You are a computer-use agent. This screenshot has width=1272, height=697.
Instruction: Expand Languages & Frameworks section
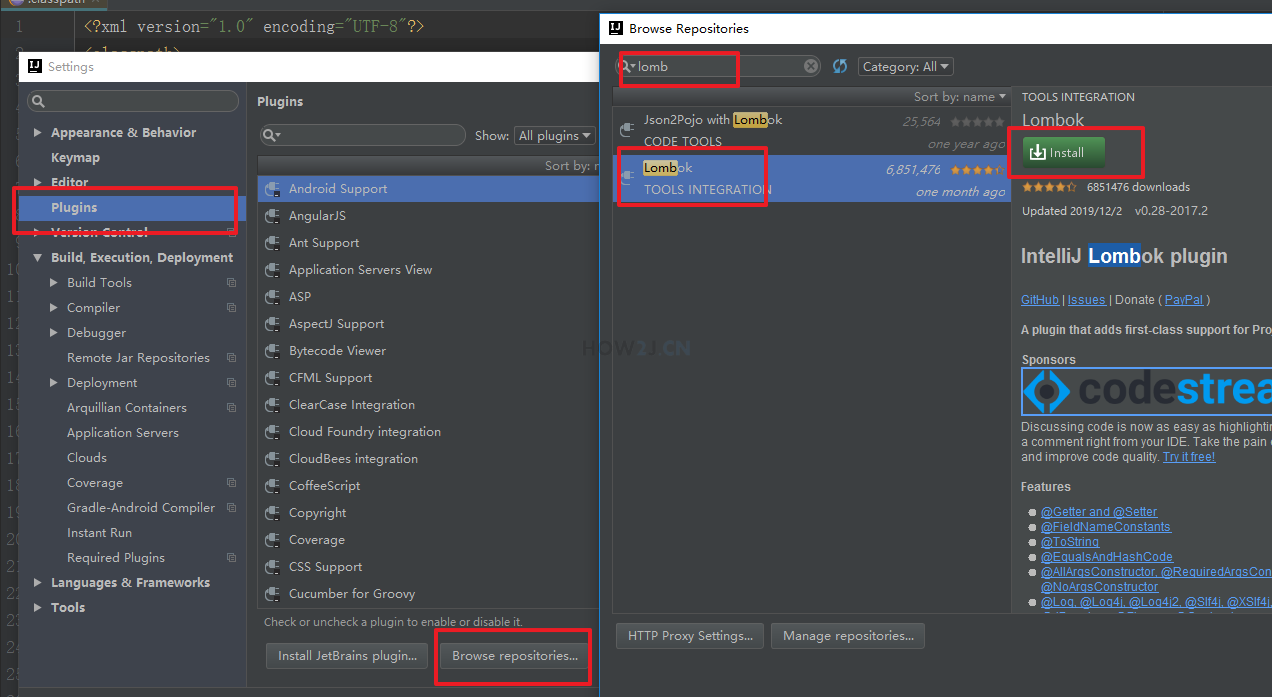click(x=38, y=583)
